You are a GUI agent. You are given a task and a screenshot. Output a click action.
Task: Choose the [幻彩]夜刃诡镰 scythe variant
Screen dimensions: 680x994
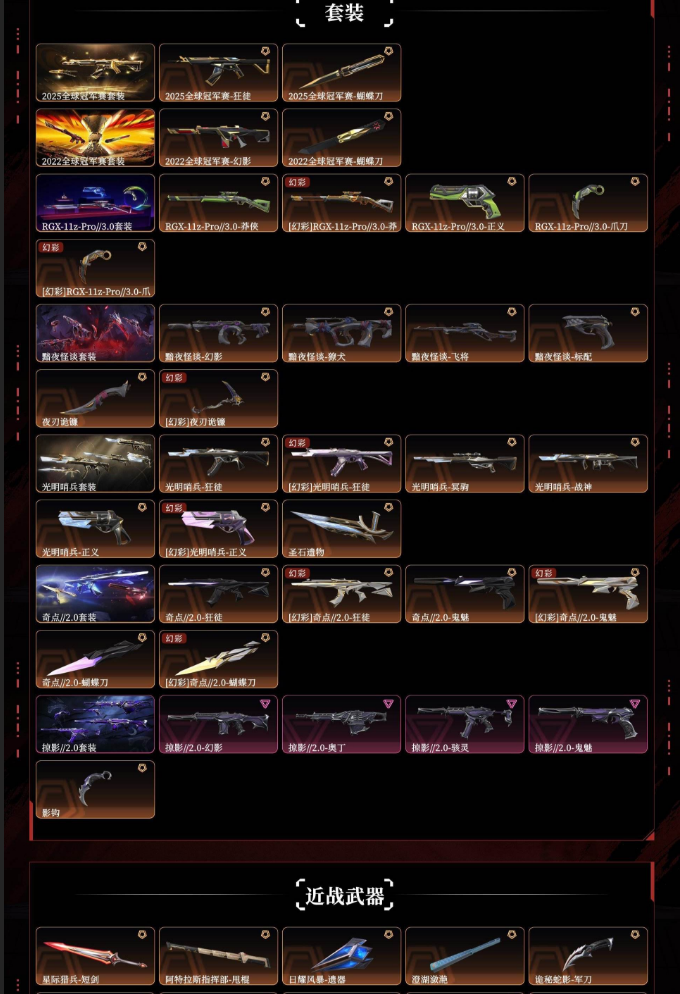[219, 399]
